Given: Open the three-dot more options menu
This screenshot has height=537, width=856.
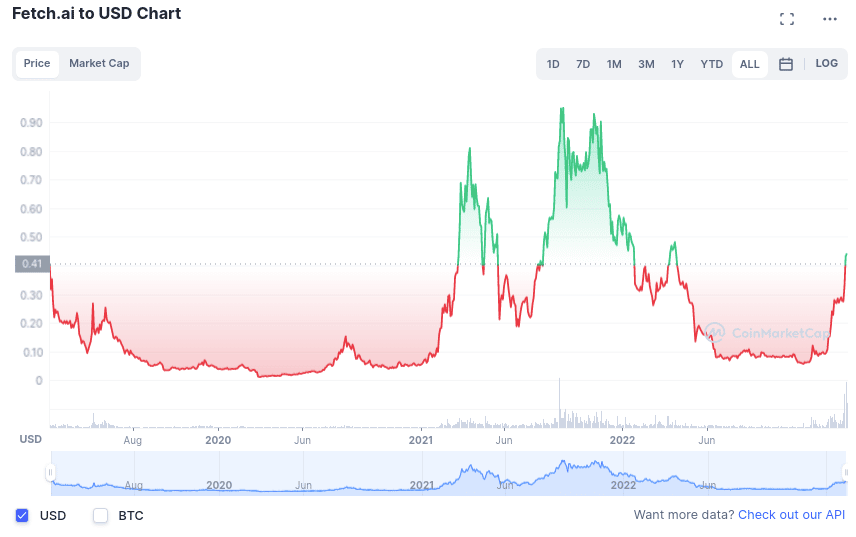Looking at the screenshot, I should point(830,19).
